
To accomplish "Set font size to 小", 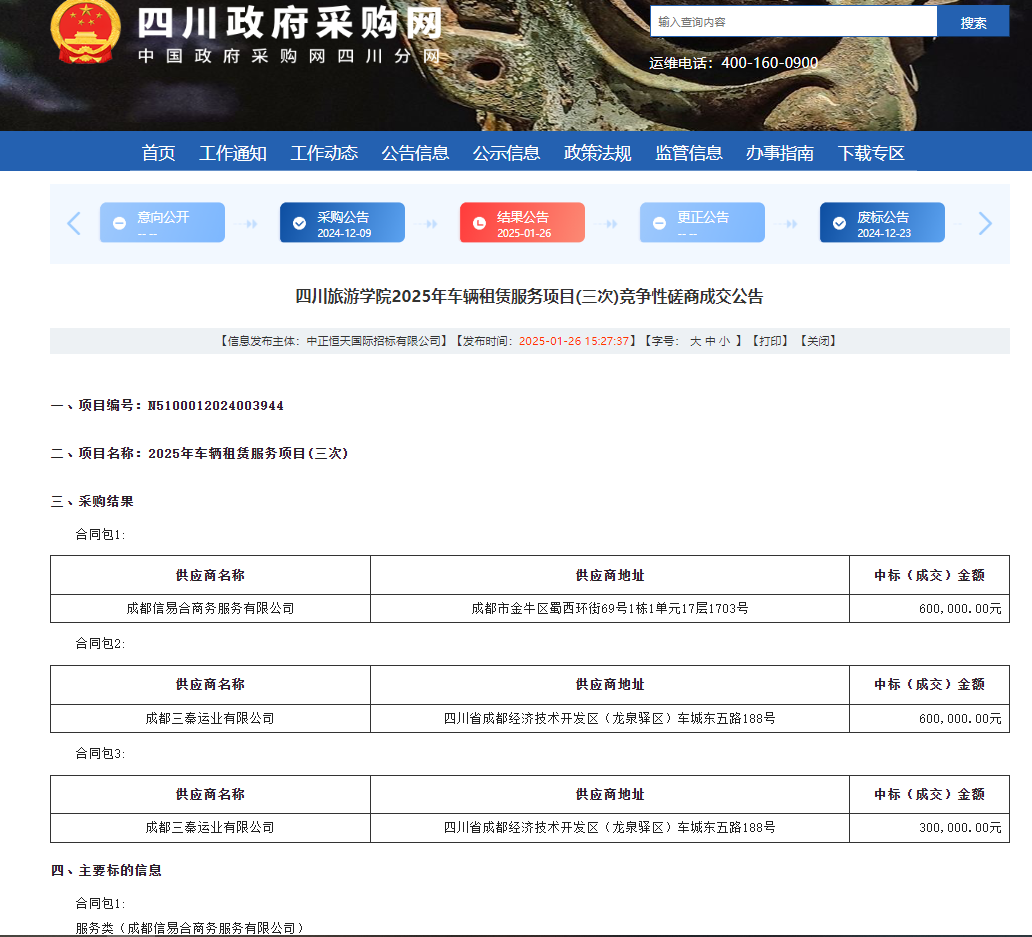I will [x=725, y=341].
